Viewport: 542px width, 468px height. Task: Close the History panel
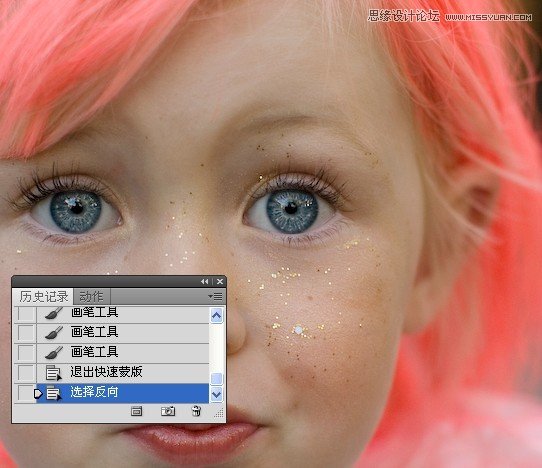[x=220, y=282]
